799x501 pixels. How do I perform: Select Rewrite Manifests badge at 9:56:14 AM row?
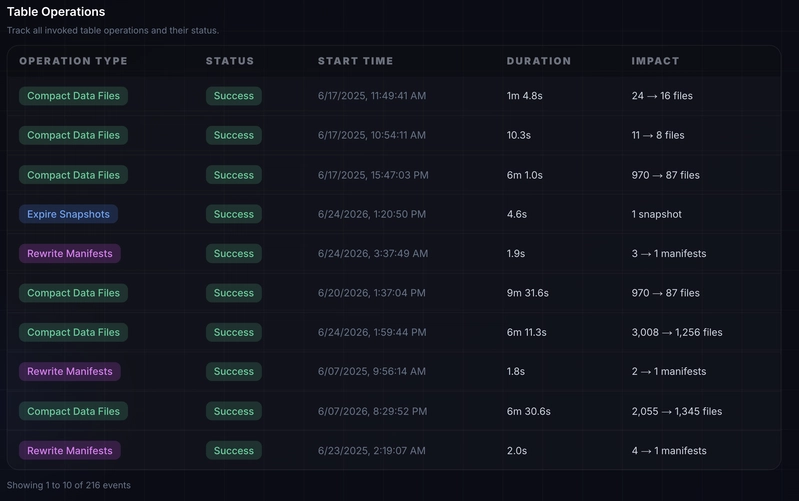click(70, 372)
